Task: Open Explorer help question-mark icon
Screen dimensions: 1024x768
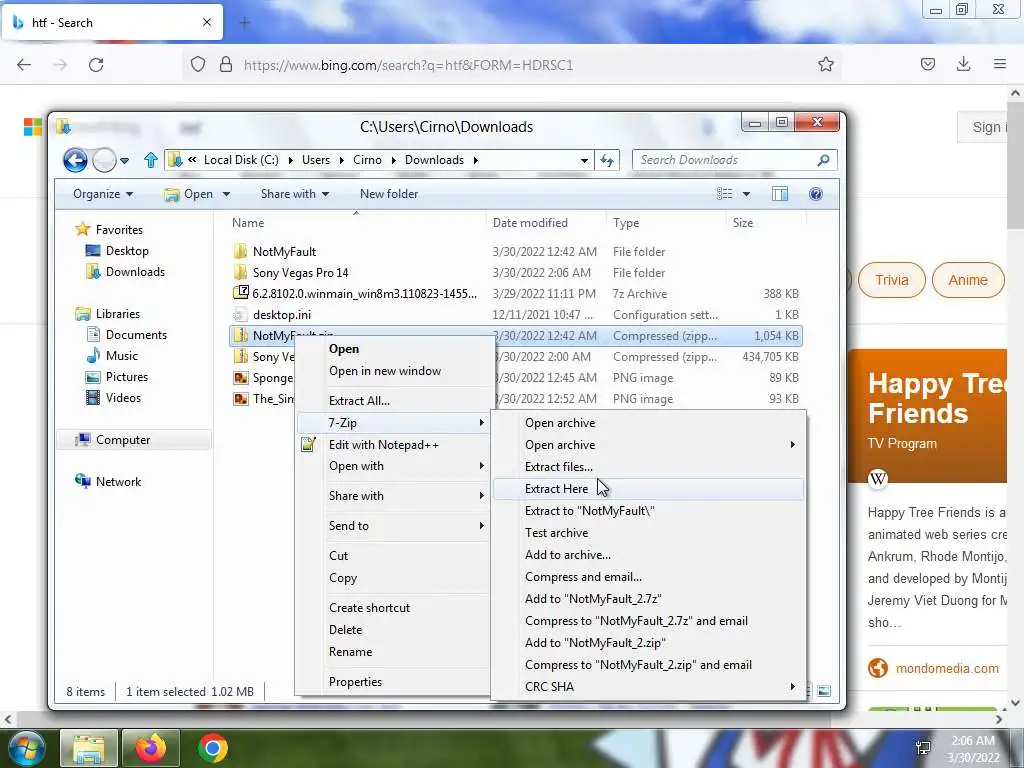Action: tap(816, 194)
